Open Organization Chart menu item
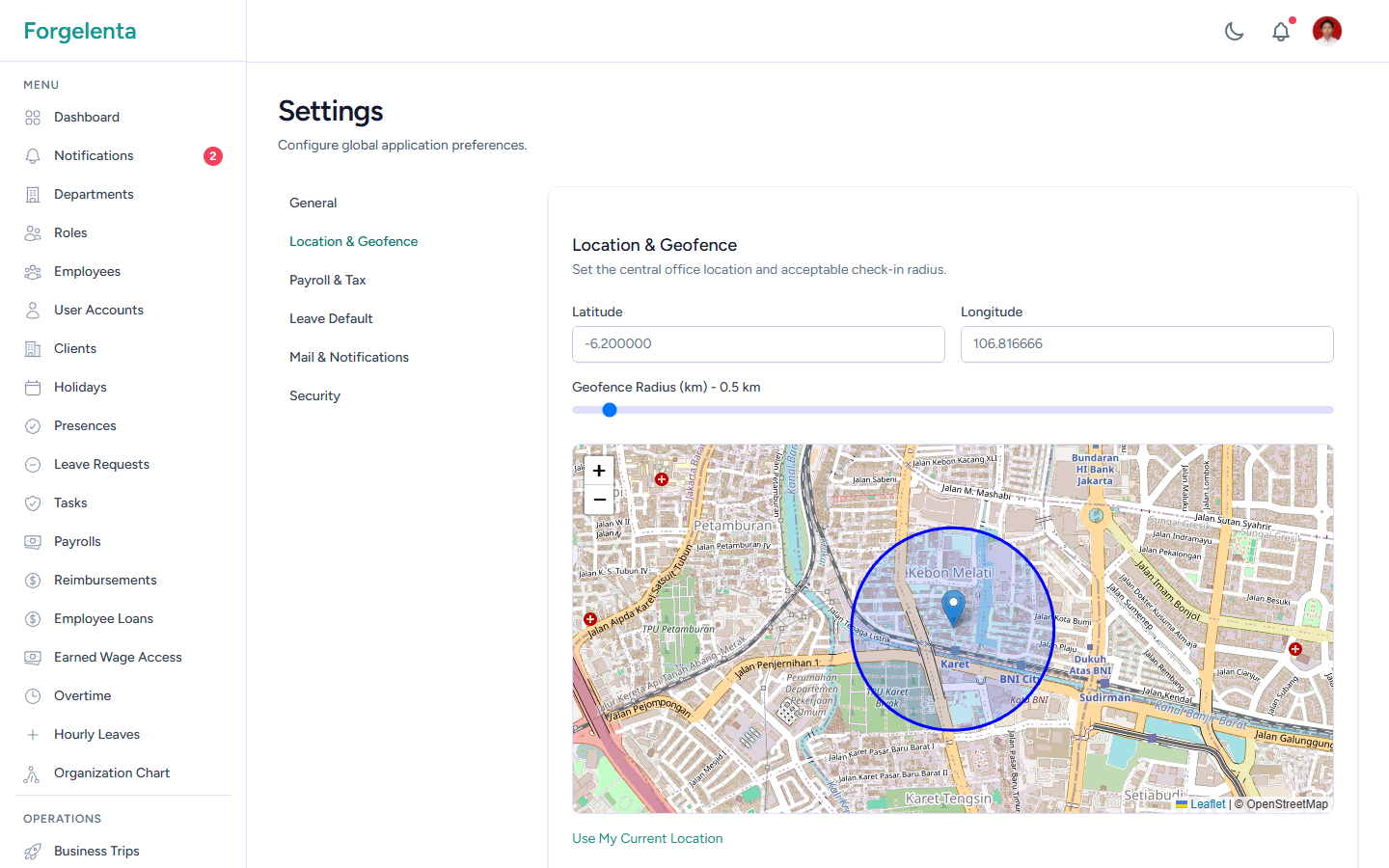 pyautogui.click(x=123, y=773)
